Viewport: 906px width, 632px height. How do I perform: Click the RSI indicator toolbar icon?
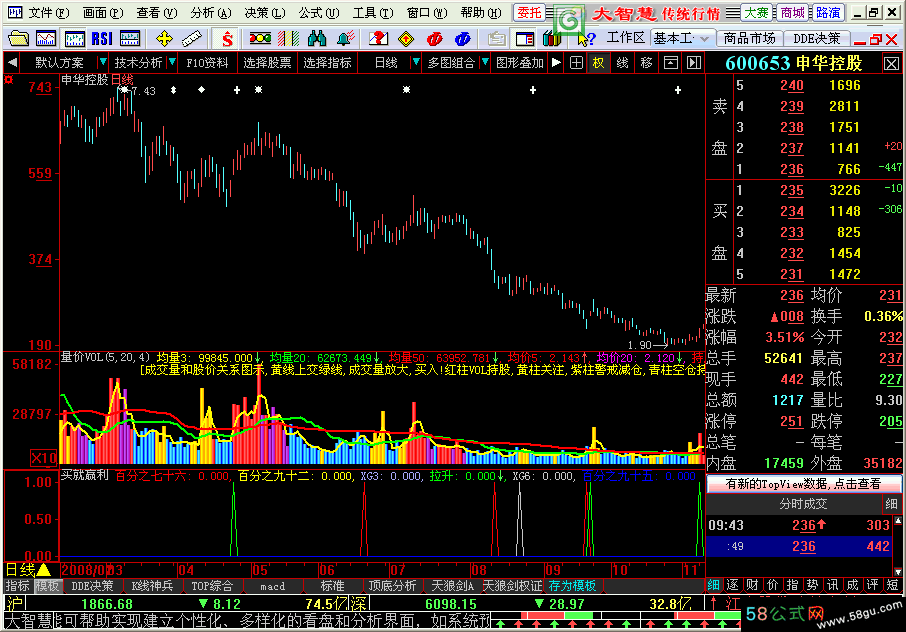coord(101,38)
